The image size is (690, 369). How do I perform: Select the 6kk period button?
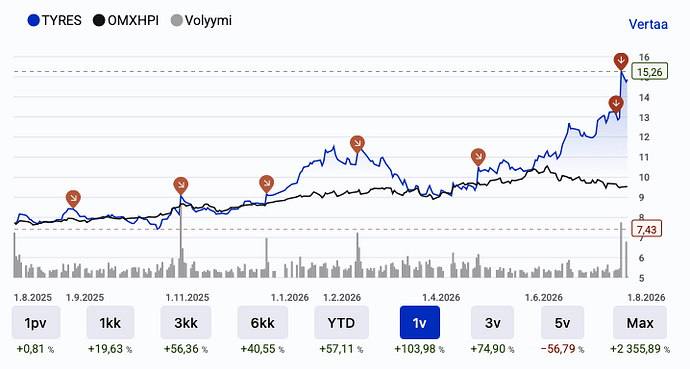pos(263,323)
